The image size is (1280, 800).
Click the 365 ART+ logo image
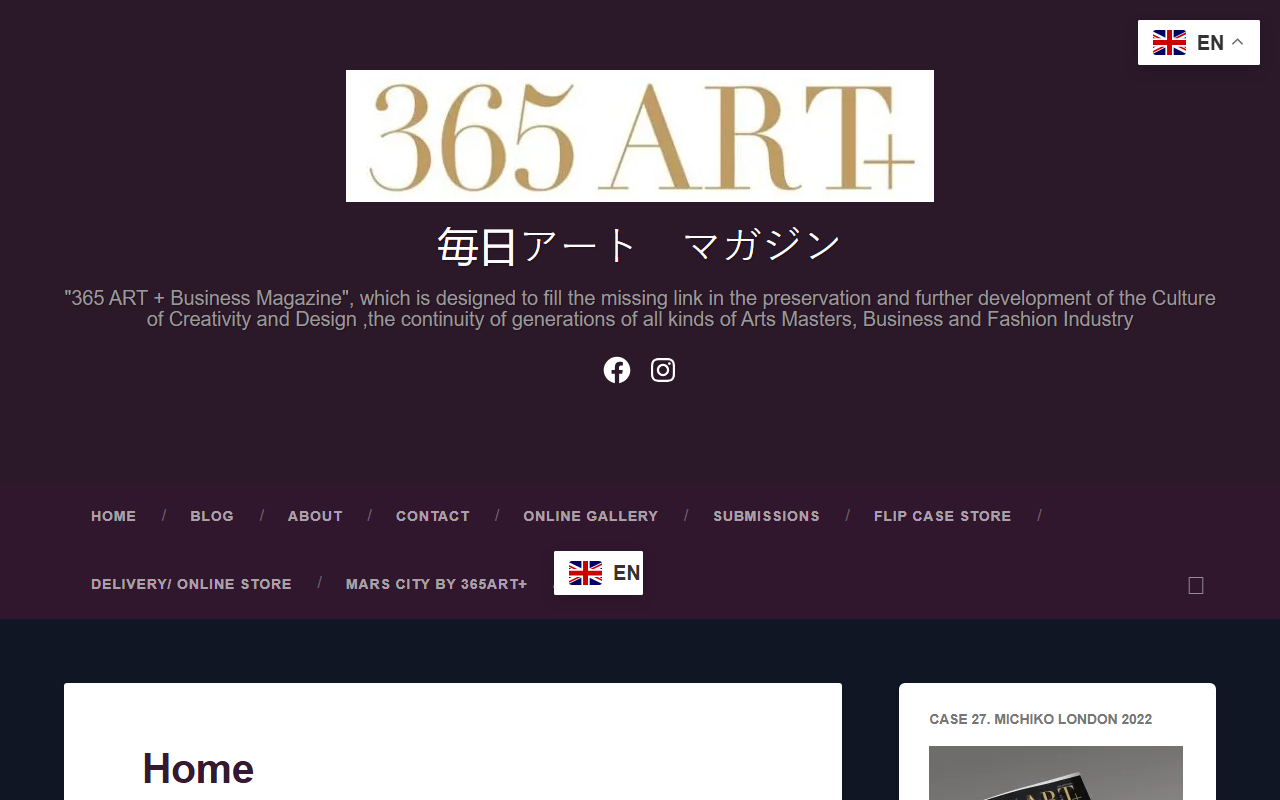(x=640, y=136)
